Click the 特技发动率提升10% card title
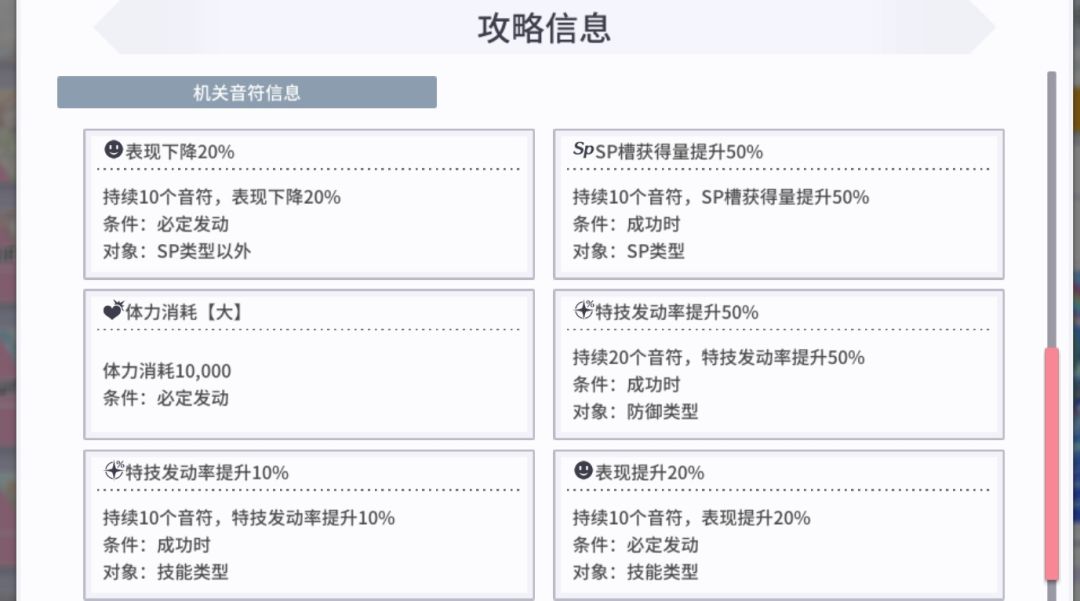 coord(207,472)
